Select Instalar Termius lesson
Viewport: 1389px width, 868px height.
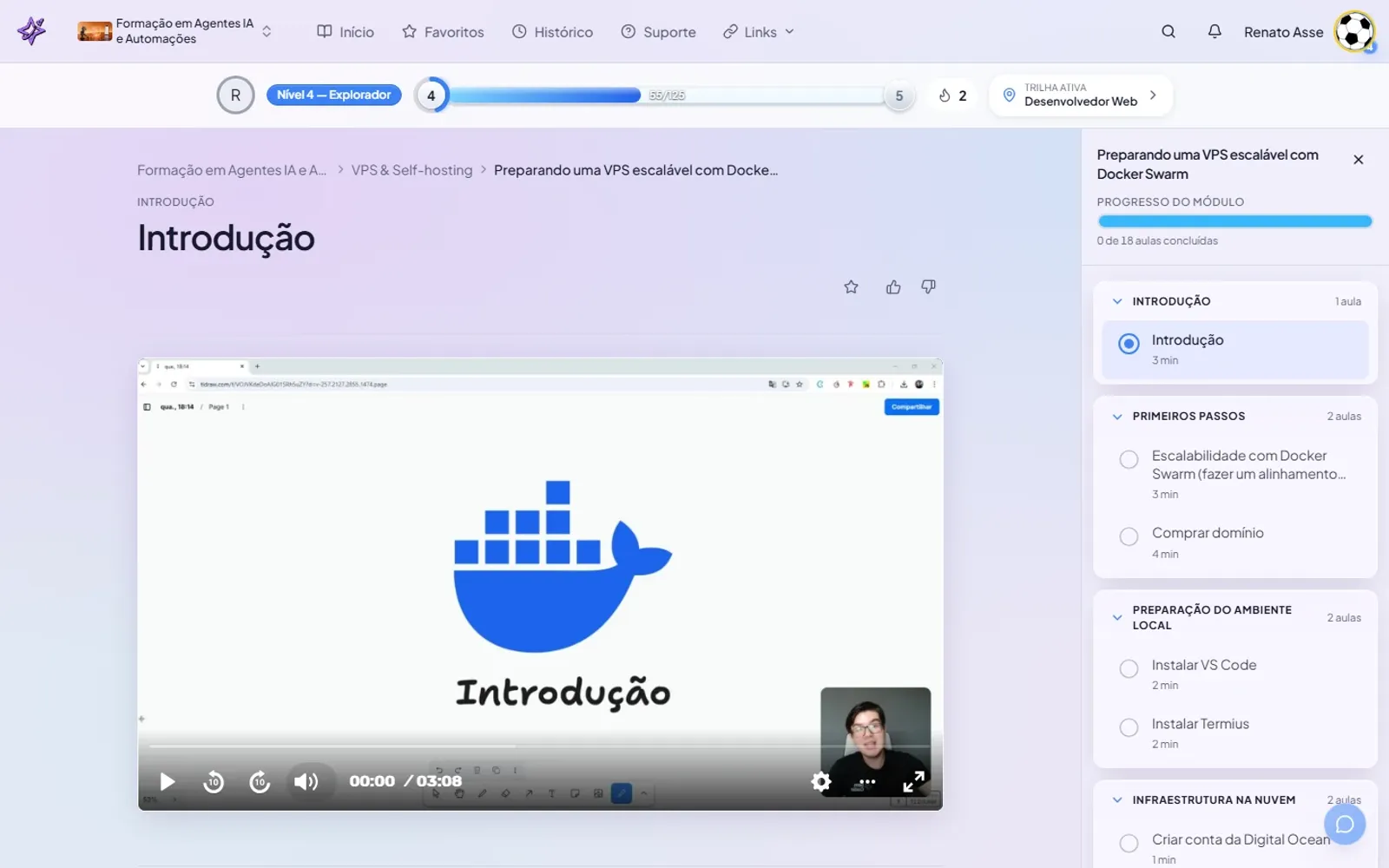click(x=1235, y=733)
